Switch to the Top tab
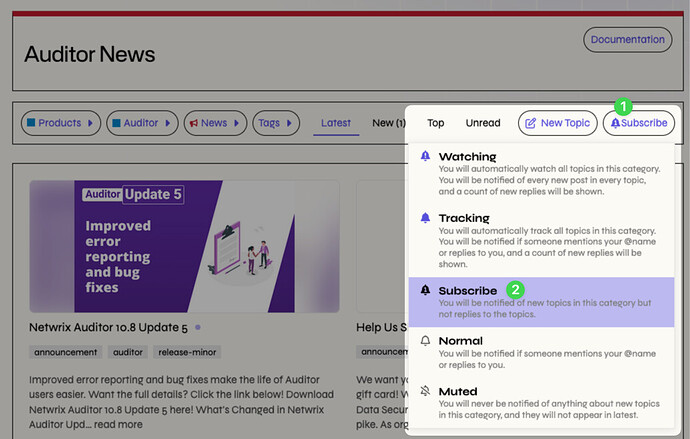This screenshot has width=690, height=439. [x=436, y=123]
